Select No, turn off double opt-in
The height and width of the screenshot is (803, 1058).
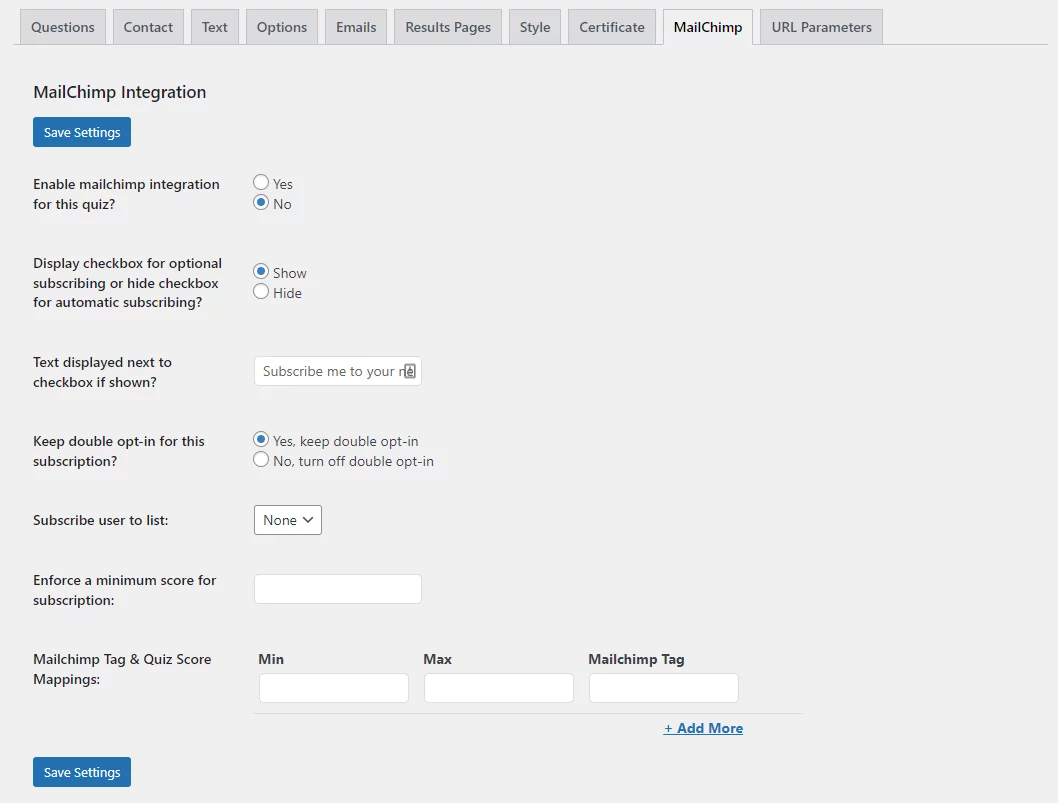(261, 460)
